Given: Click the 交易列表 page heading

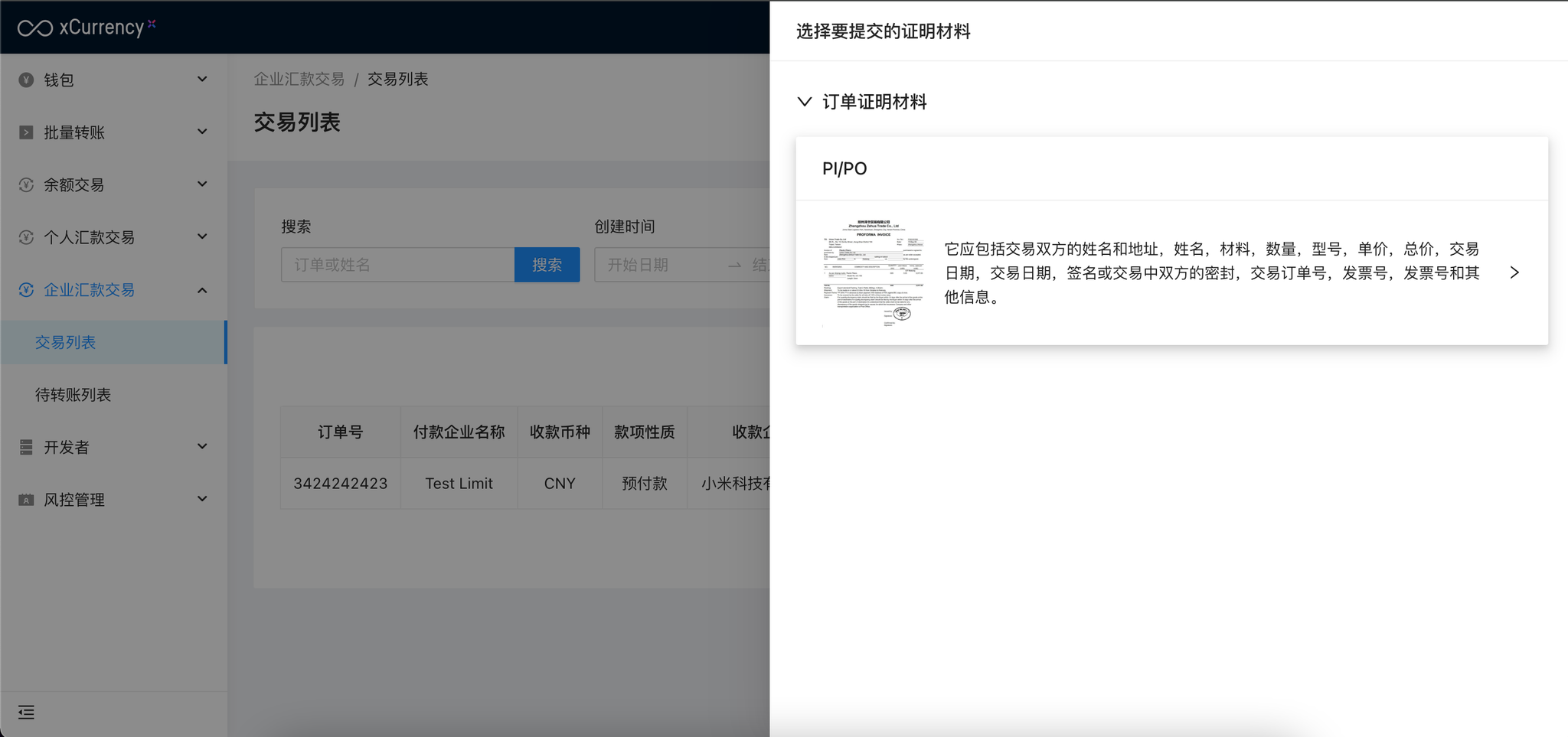Looking at the screenshot, I should pos(297,122).
